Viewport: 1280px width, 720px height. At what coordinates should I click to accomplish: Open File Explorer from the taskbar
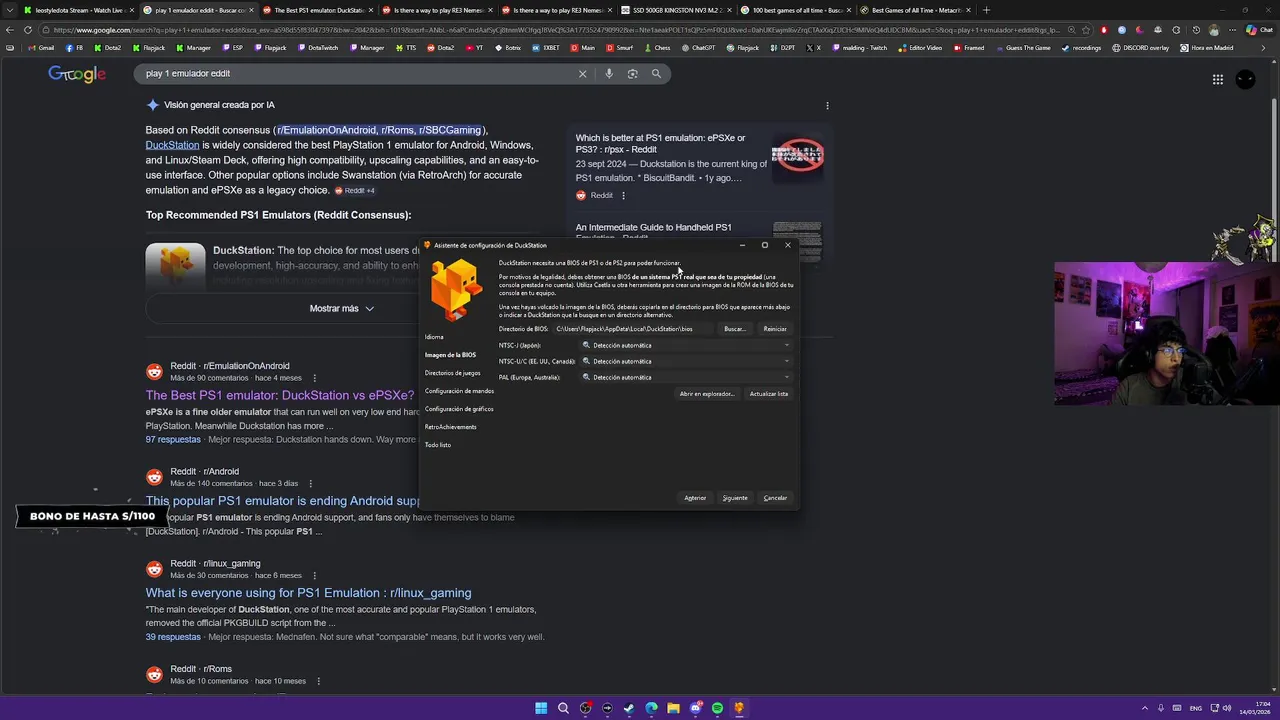(673, 708)
